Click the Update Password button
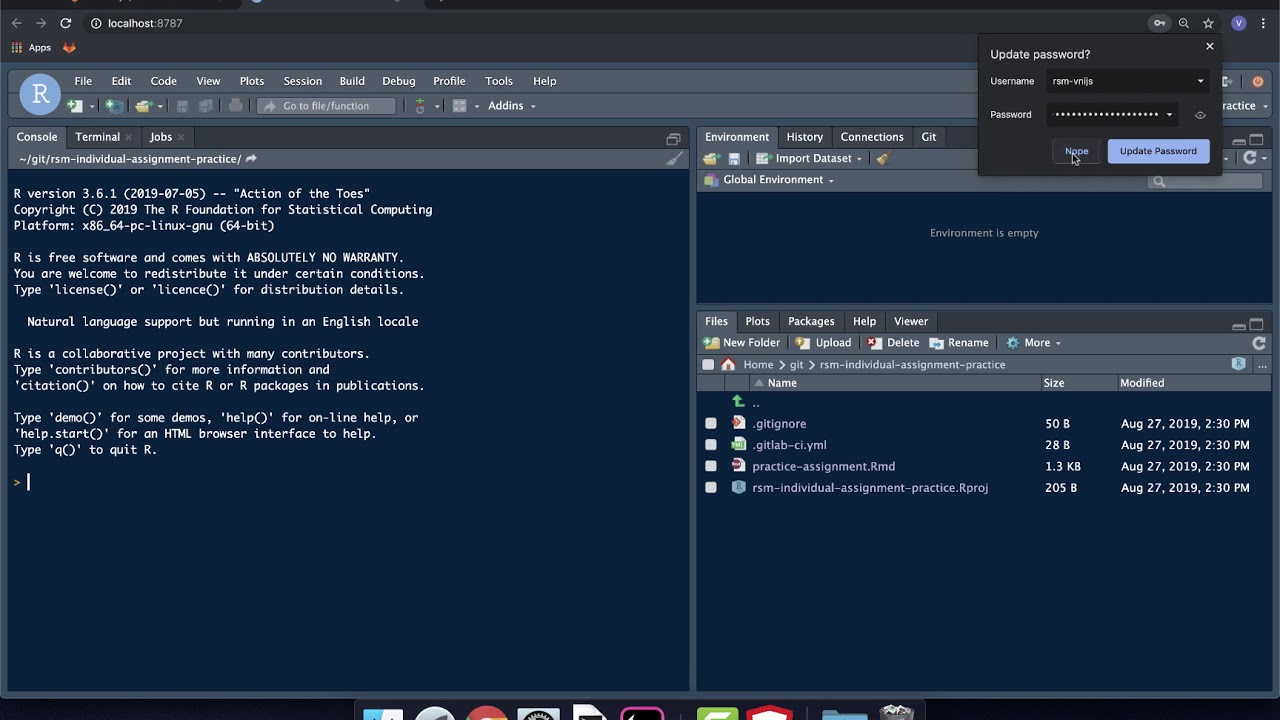 [x=1158, y=151]
